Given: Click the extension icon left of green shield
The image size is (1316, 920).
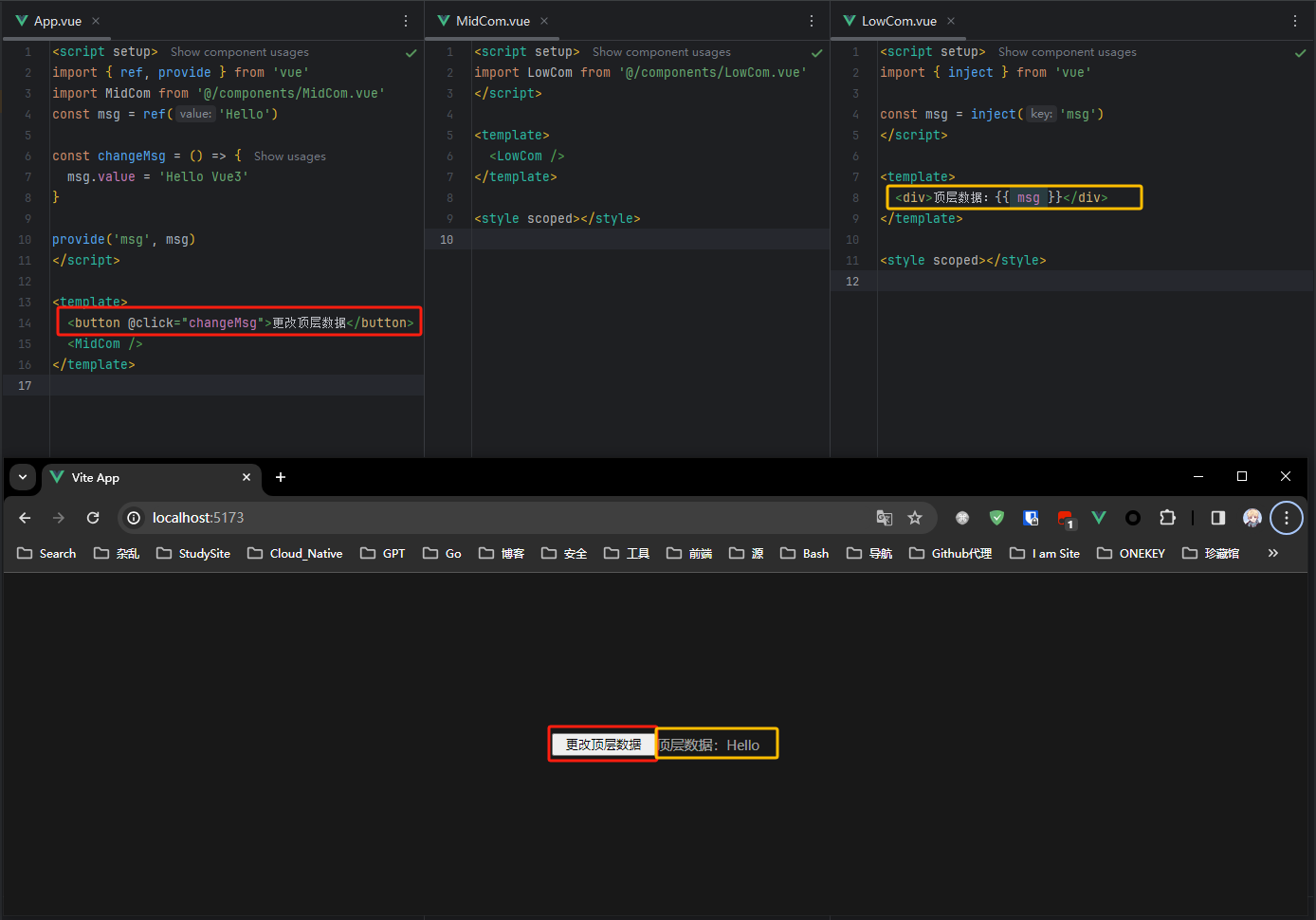Looking at the screenshot, I should pos(962,518).
